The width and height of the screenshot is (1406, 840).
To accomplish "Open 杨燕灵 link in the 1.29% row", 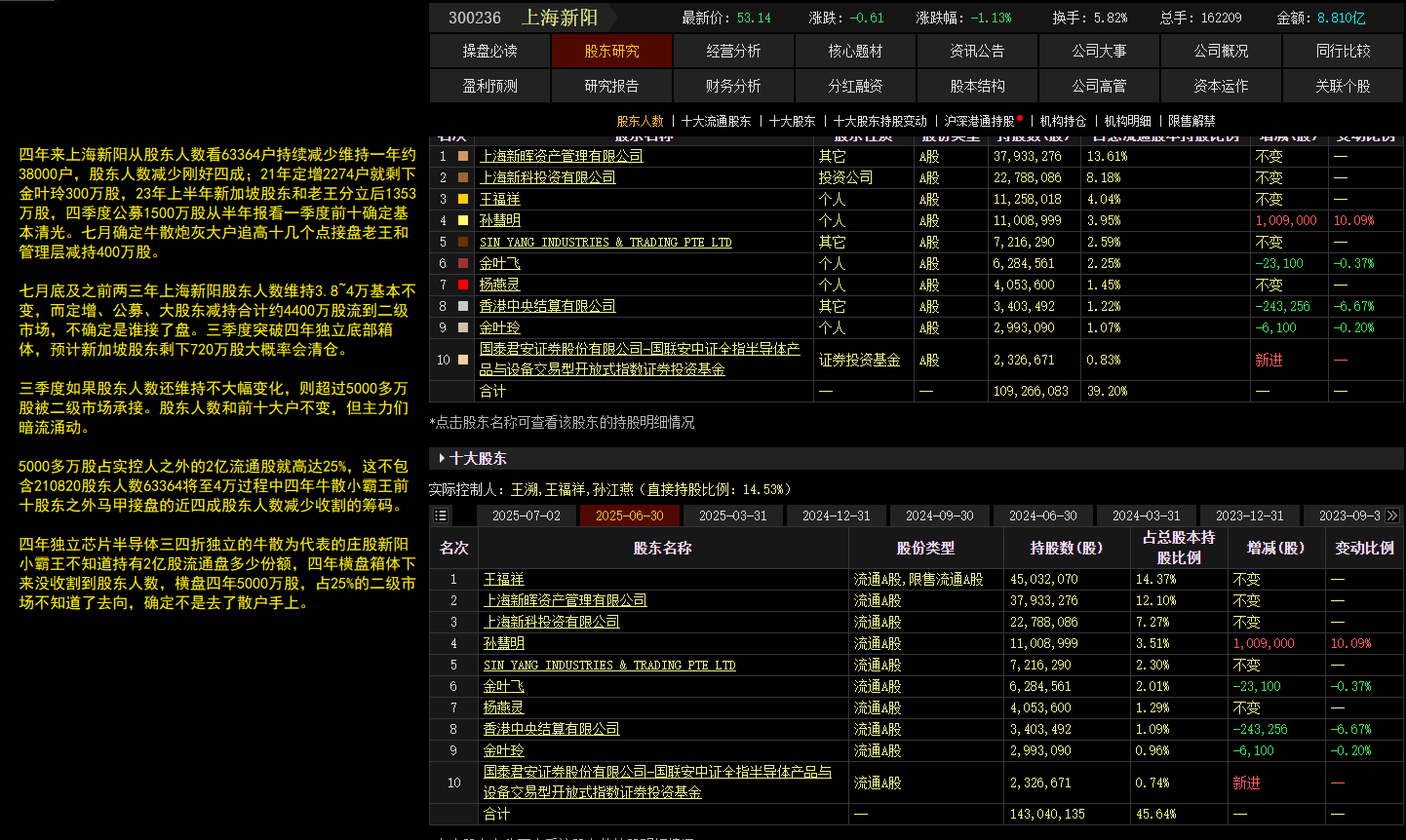I will tap(504, 707).
